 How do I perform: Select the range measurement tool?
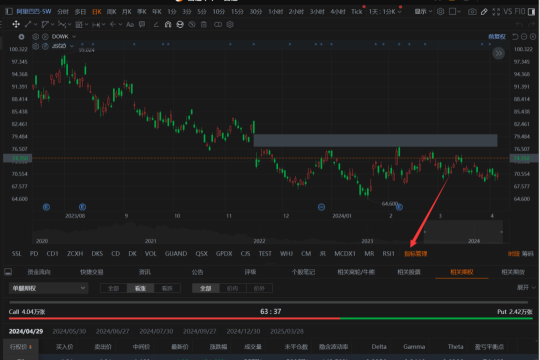point(96,24)
